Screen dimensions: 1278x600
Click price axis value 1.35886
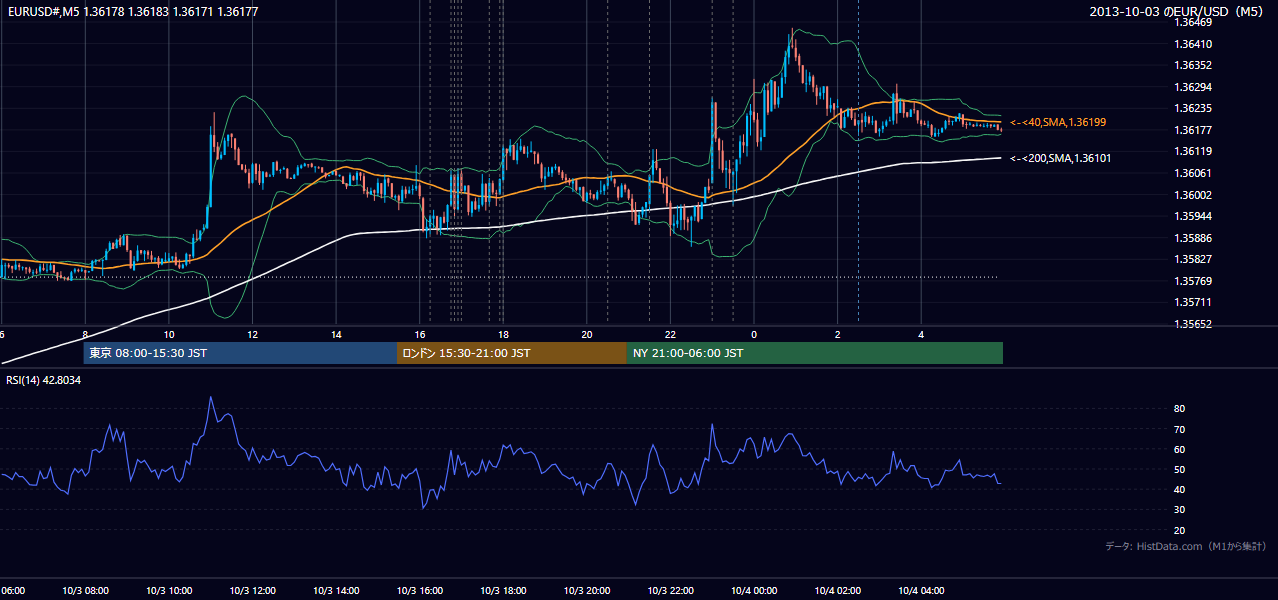click(x=1194, y=238)
